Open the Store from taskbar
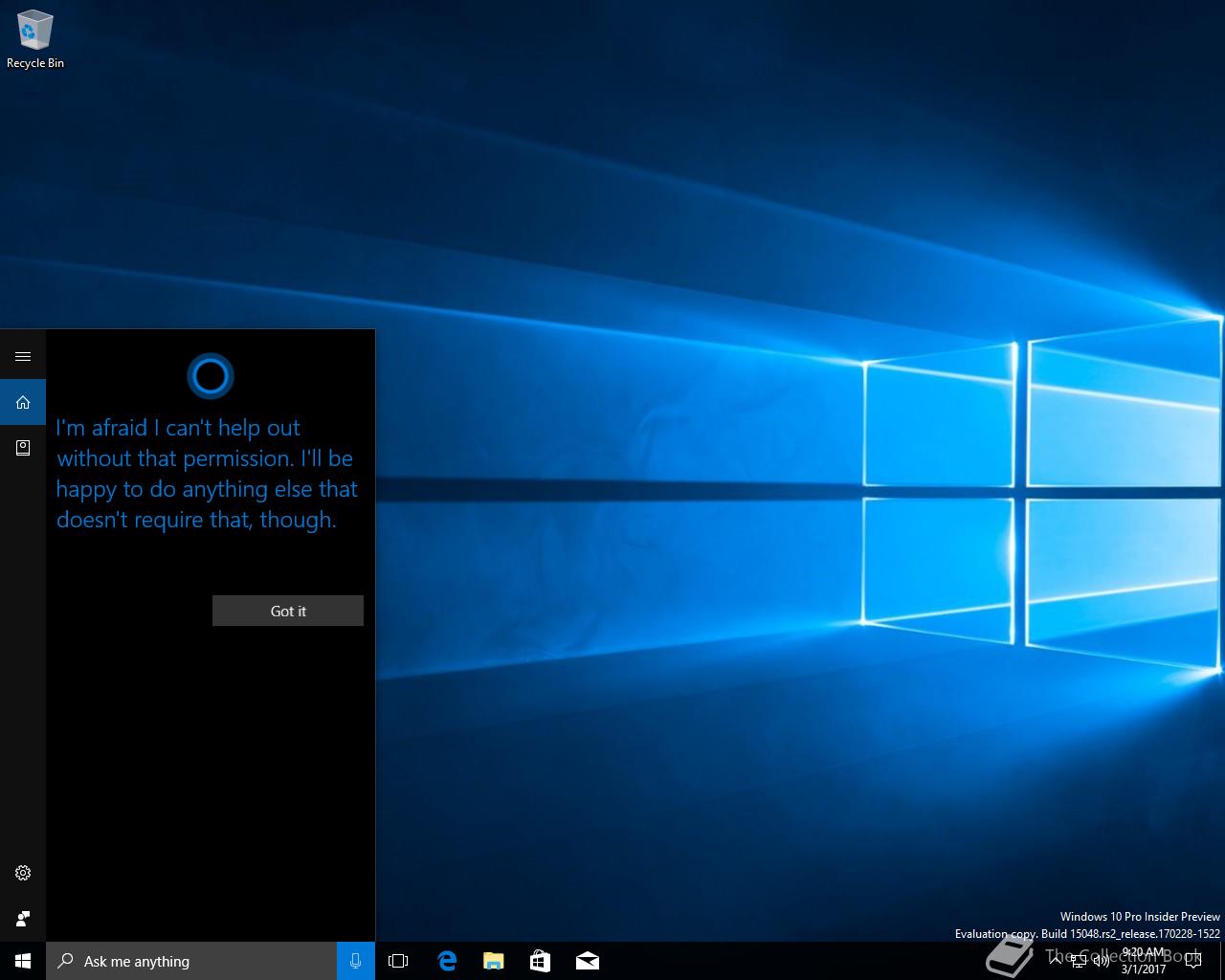This screenshot has height=980, width=1225. [x=540, y=961]
